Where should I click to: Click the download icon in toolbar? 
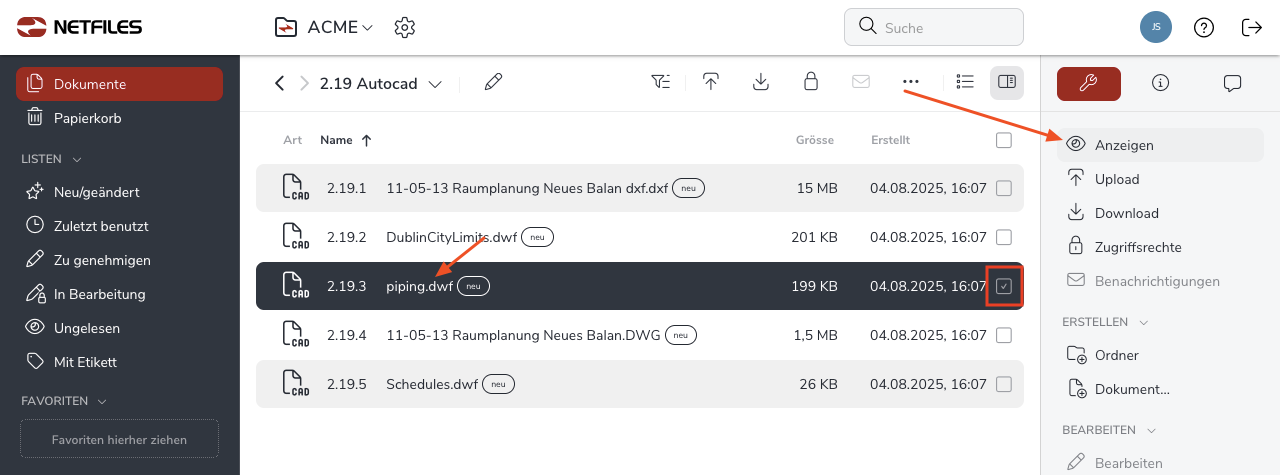coord(761,83)
